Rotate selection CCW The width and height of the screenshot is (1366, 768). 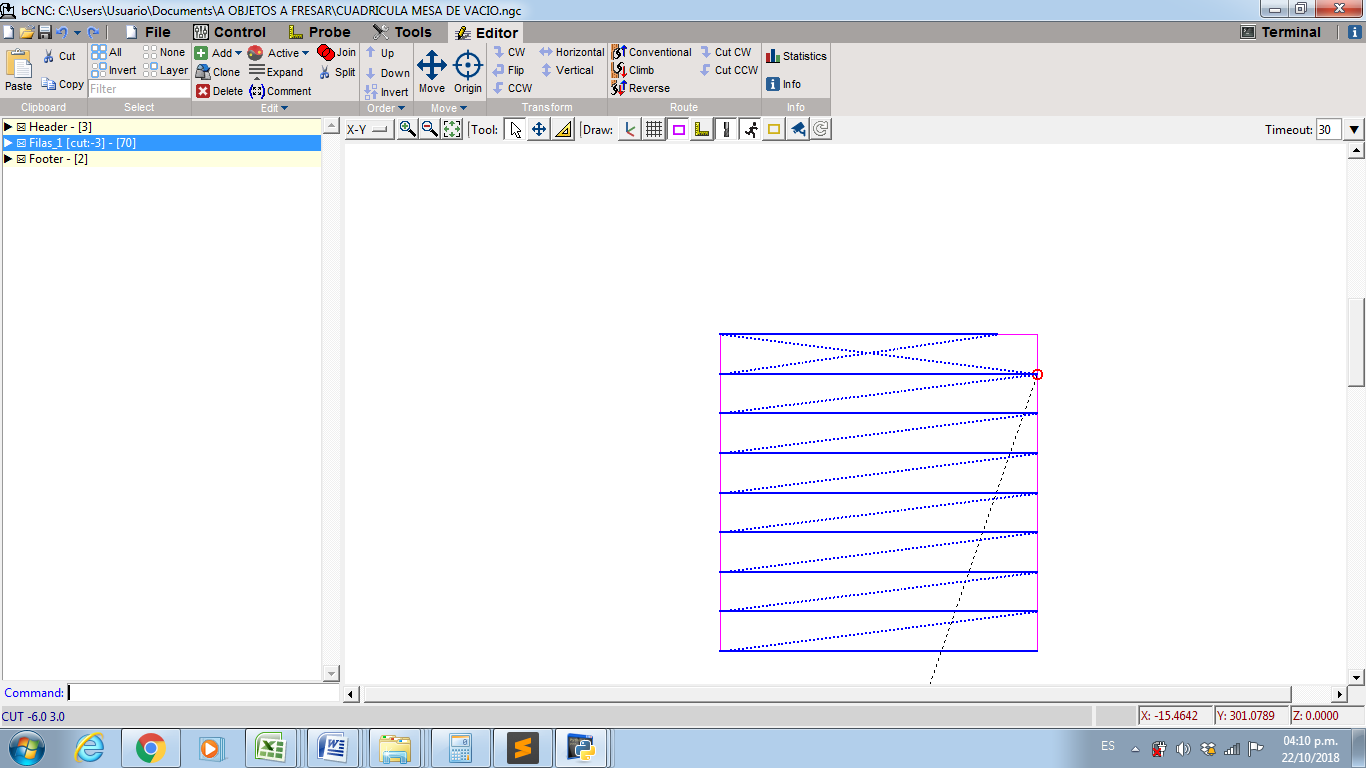pos(513,88)
